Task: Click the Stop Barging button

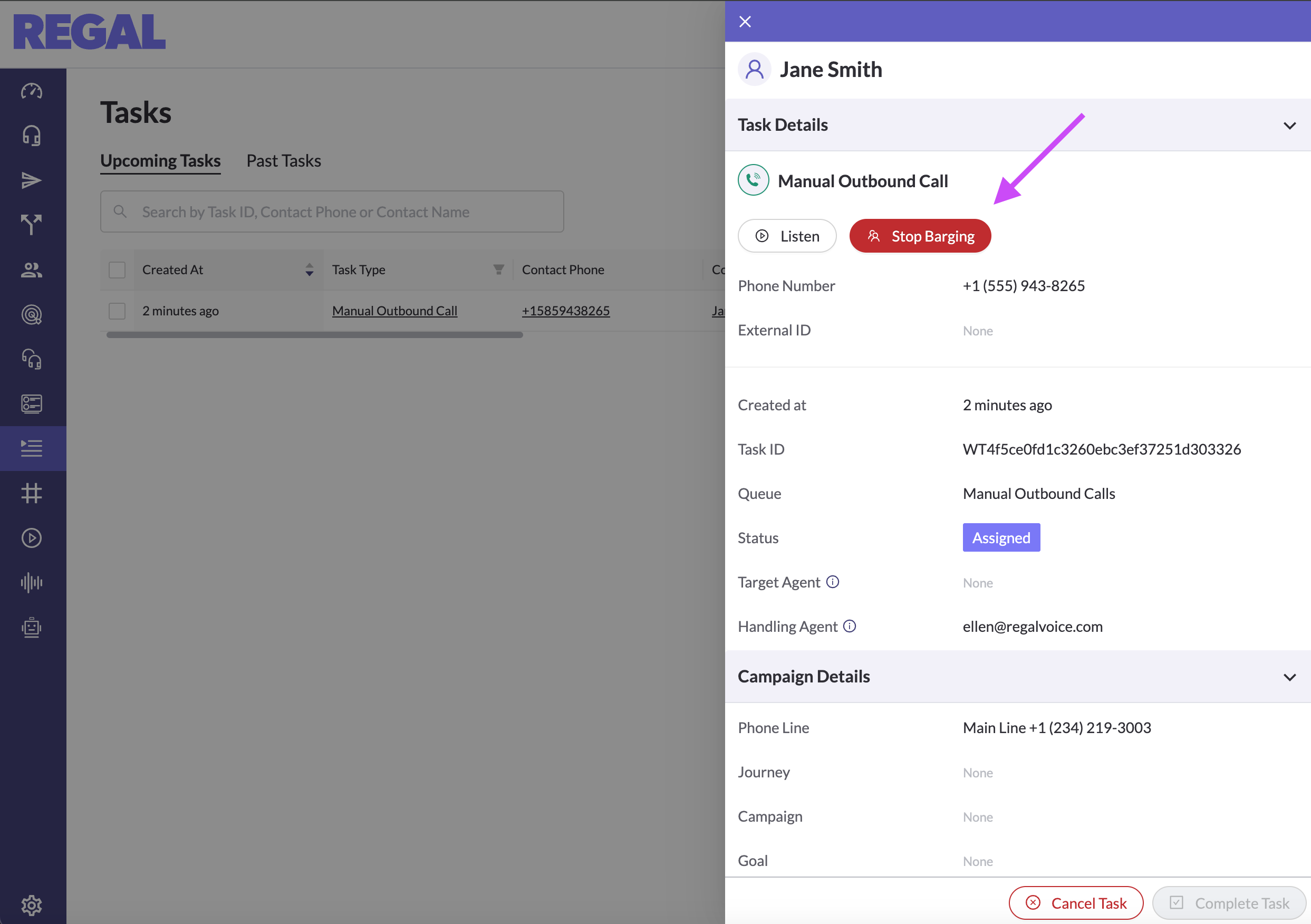Action: (x=920, y=236)
